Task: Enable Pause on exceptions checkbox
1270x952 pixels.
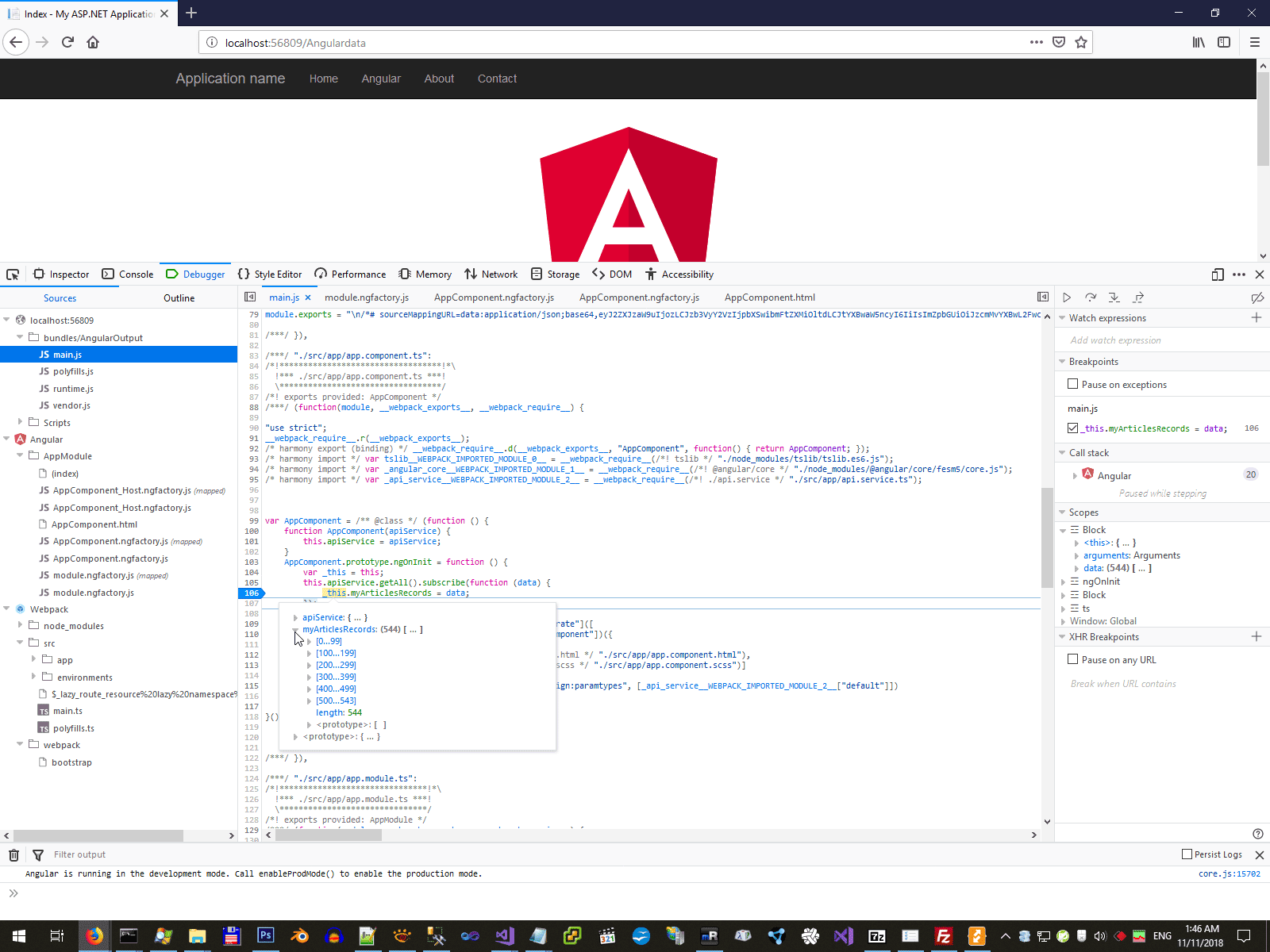Action: click(x=1073, y=384)
